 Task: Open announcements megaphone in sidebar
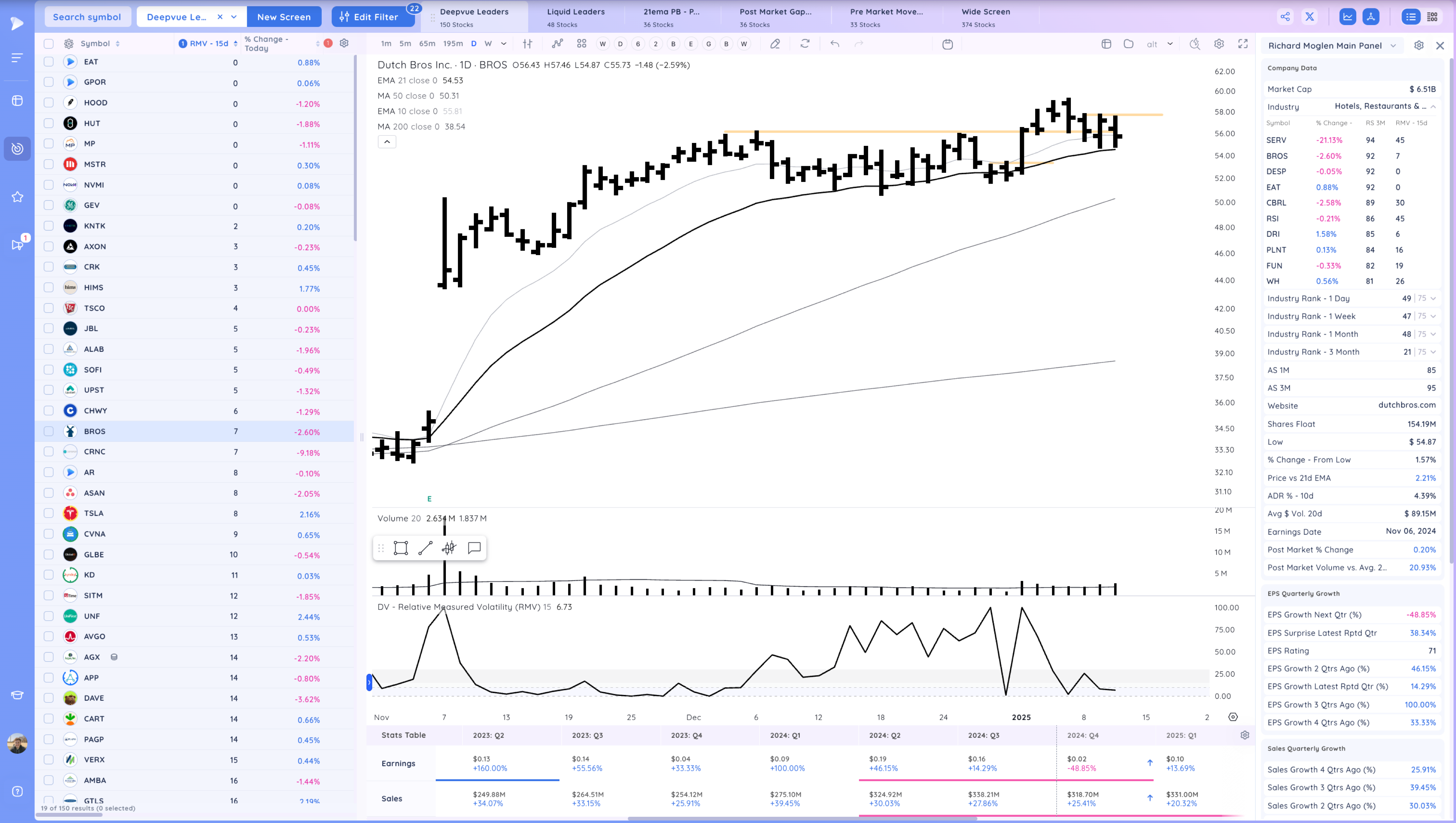(x=17, y=245)
